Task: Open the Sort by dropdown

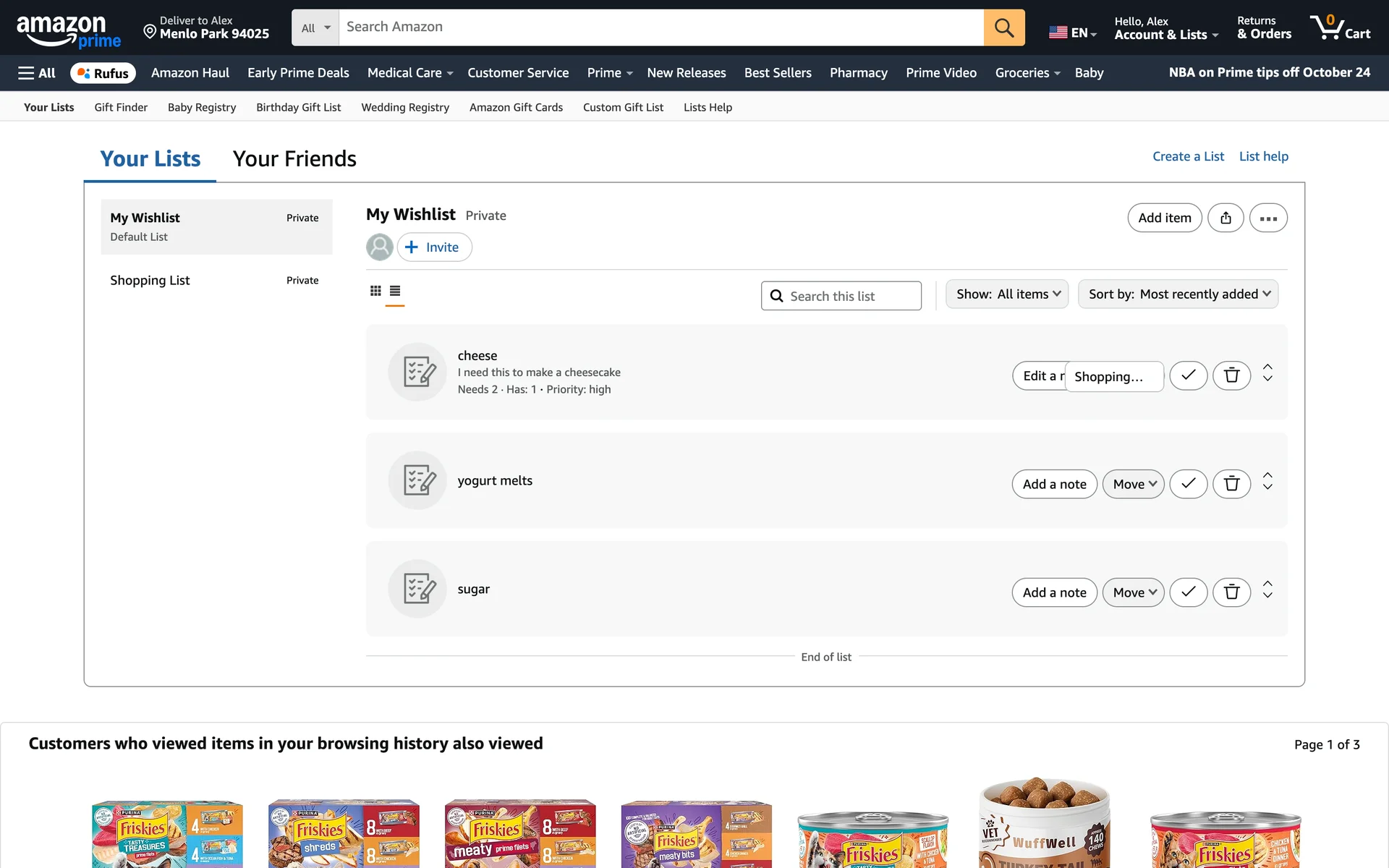Action: (x=1178, y=294)
